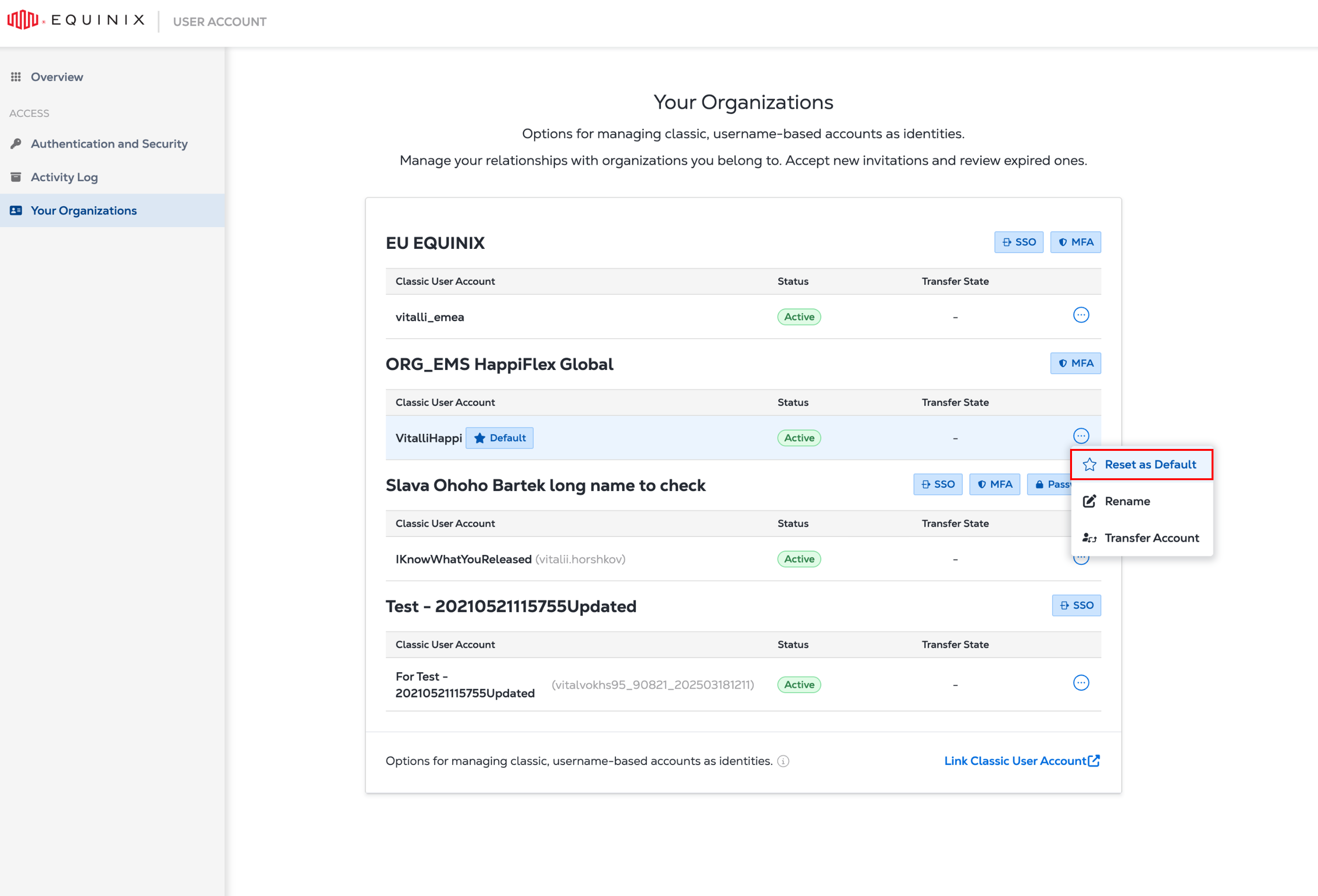The height and width of the screenshot is (896, 1318).
Task: Close the actions menu via VitalliHappi ellipsis
Action: pos(1081,436)
